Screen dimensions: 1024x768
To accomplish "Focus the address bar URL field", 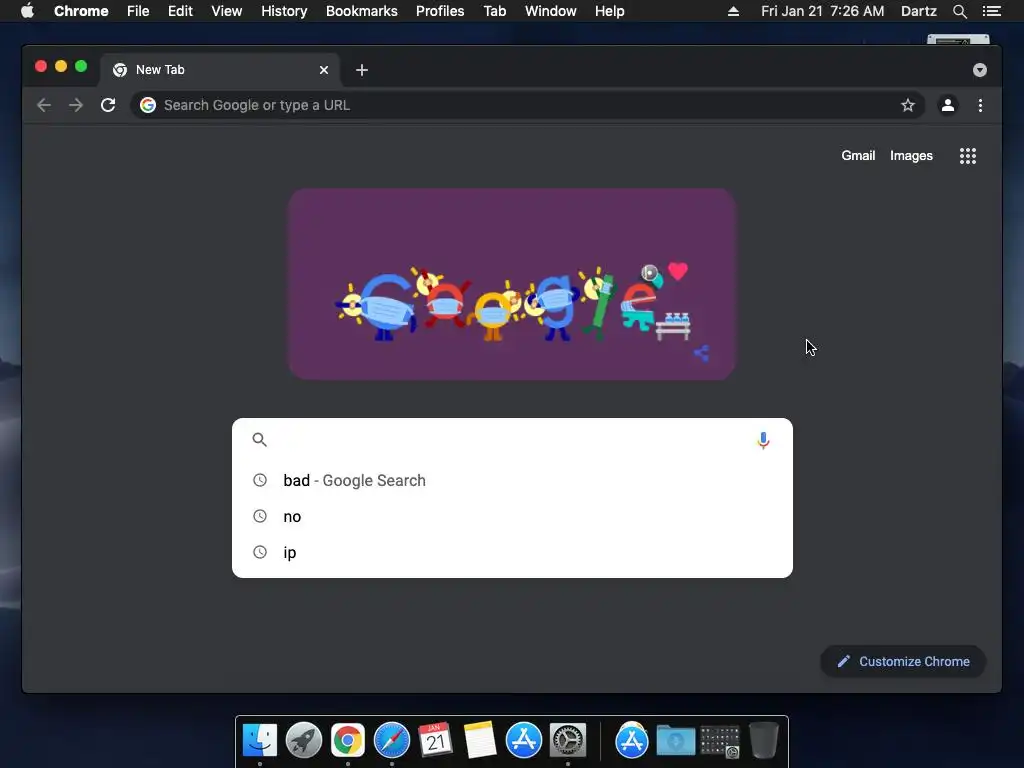I will tap(527, 105).
